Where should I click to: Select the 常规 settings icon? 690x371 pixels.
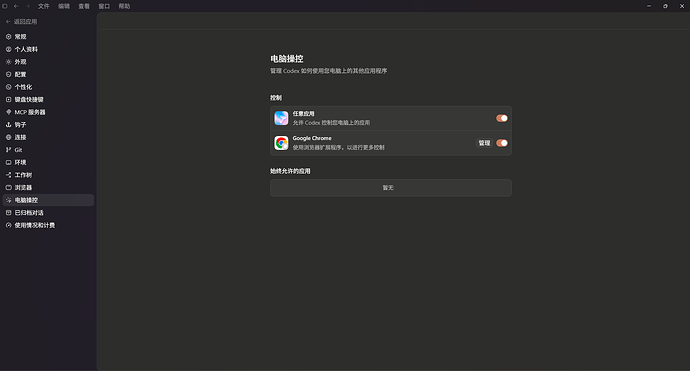click(8, 37)
